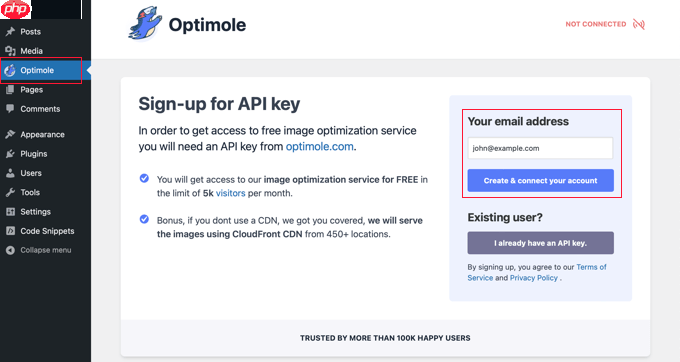Click the PHP logo at top-left
The width and height of the screenshot is (680, 362).
[16, 10]
